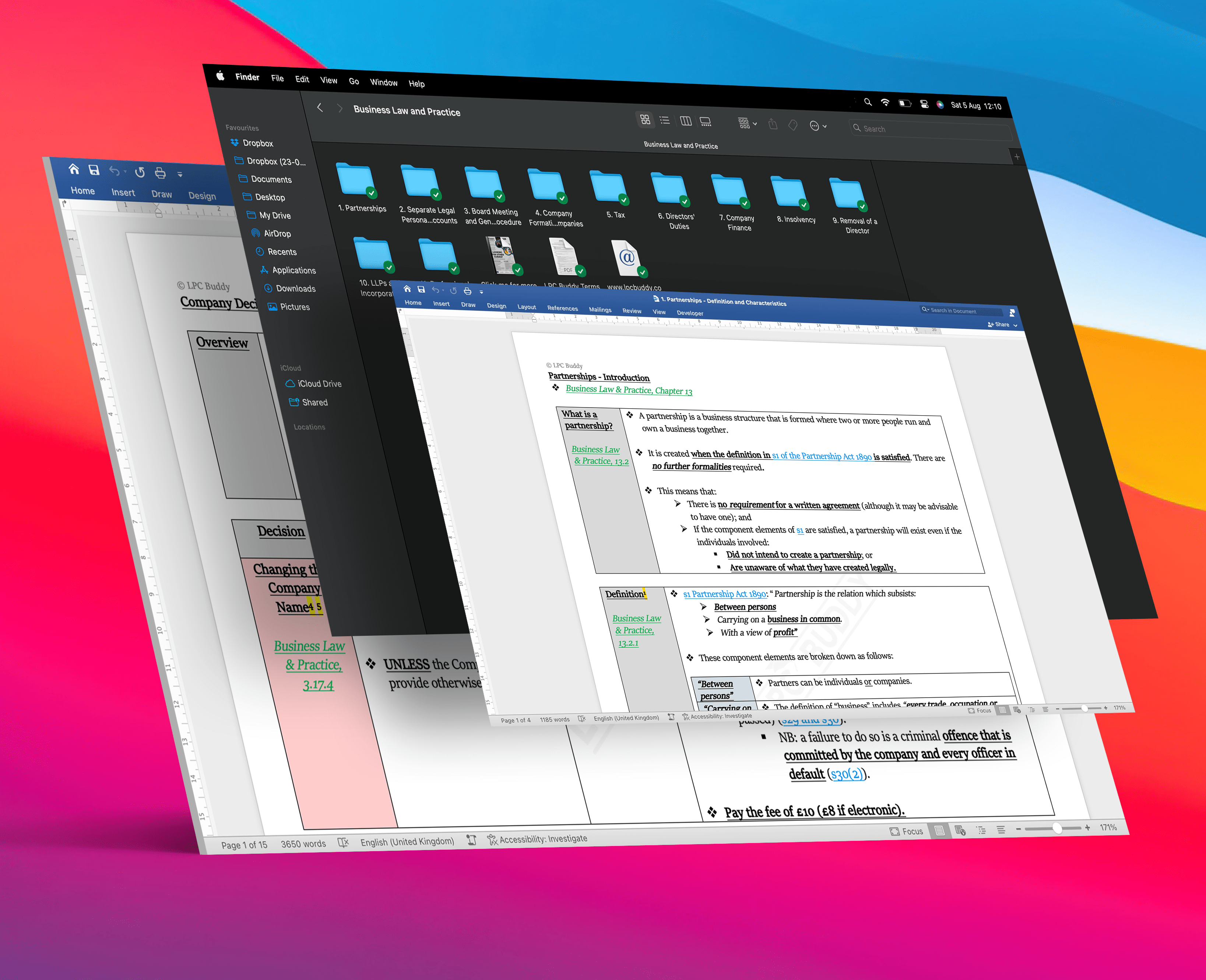Switch Finder to column view
This screenshot has width=1206, height=980.
[x=685, y=121]
